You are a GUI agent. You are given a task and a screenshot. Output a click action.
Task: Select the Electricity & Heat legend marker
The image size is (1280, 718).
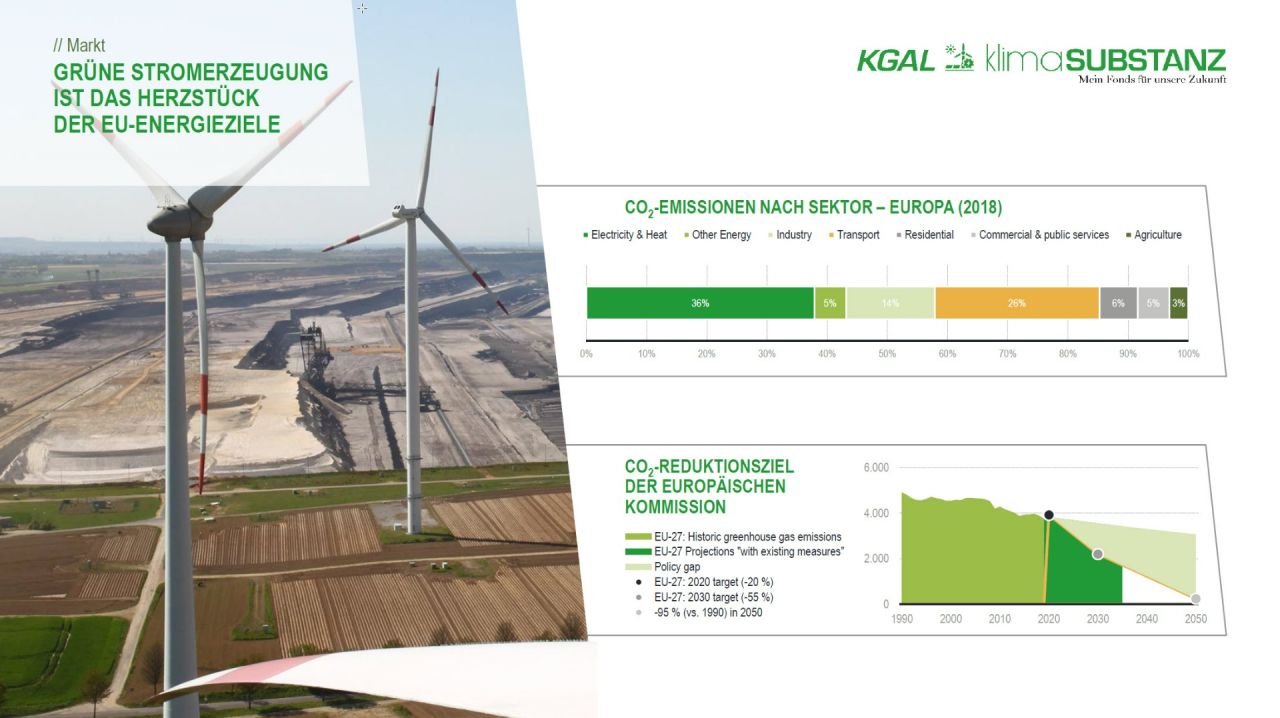click(x=586, y=235)
